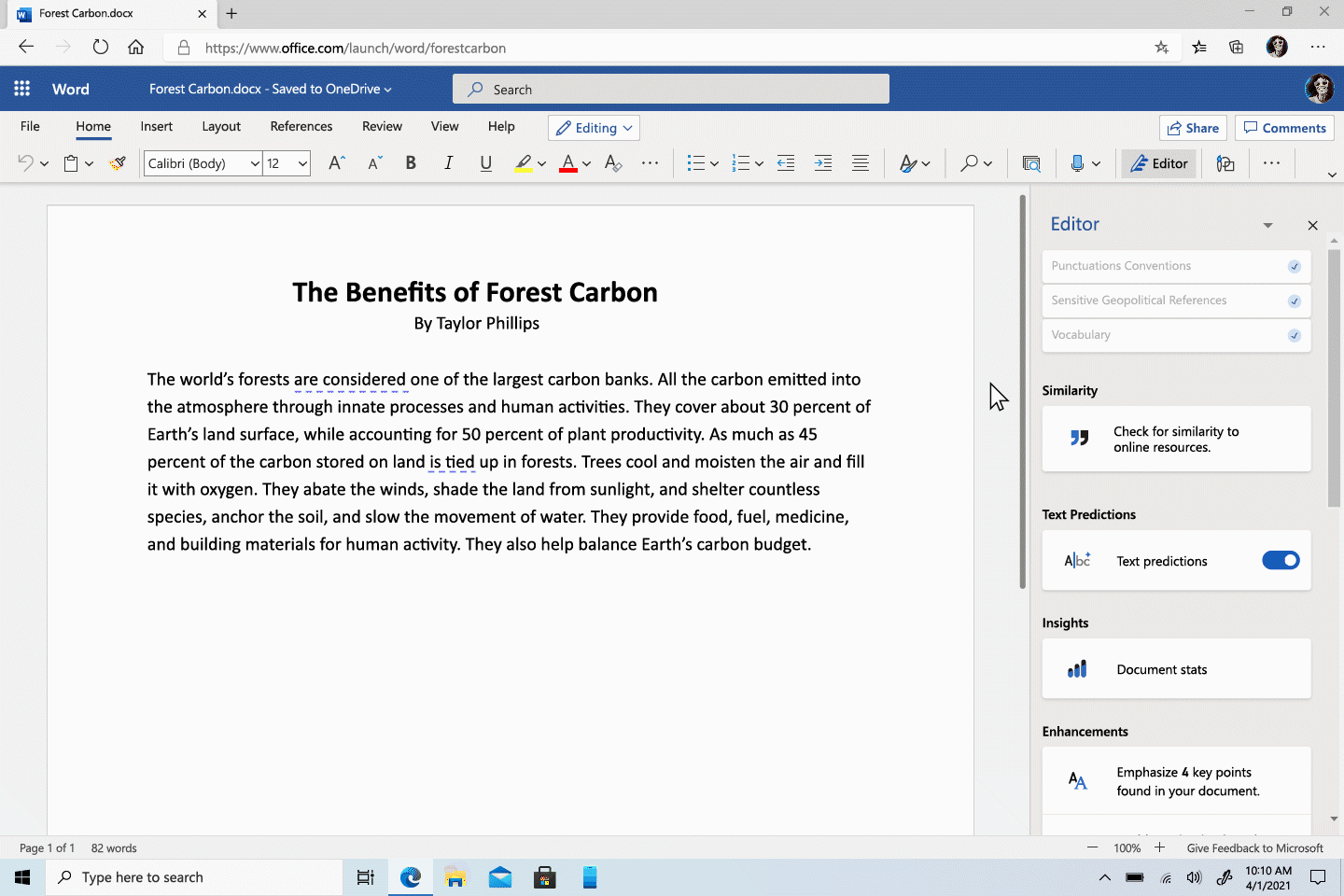Click the Bold formatting icon

click(x=411, y=163)
